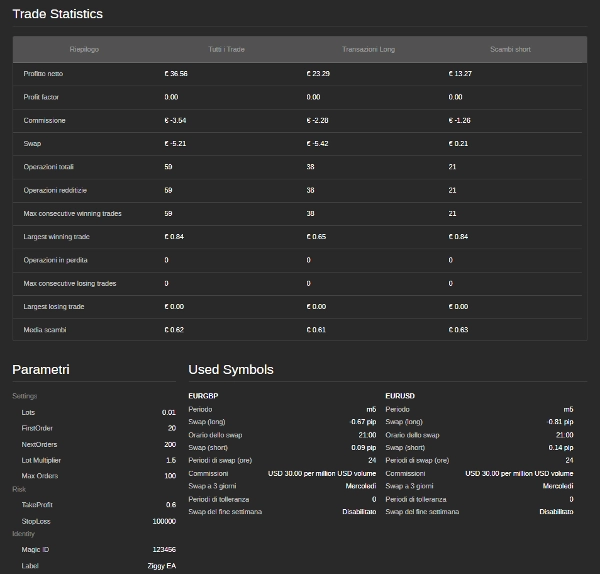Click short net profit value € 13.27
This screenshot has width=600, height=574.
460,73
